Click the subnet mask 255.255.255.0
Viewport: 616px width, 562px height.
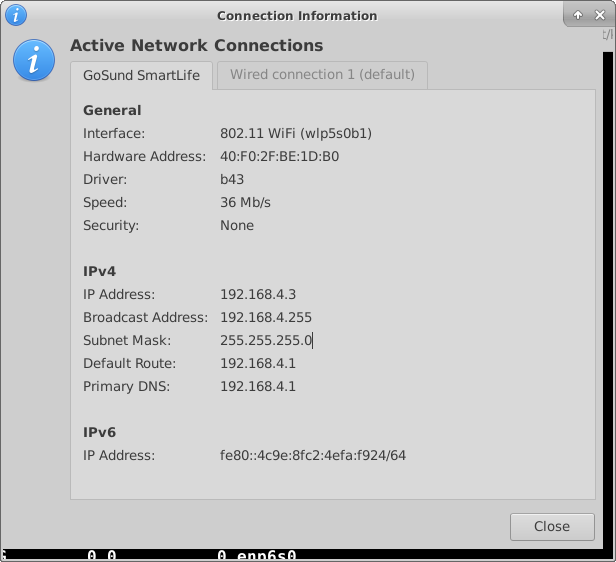click(x=266, y=340)
